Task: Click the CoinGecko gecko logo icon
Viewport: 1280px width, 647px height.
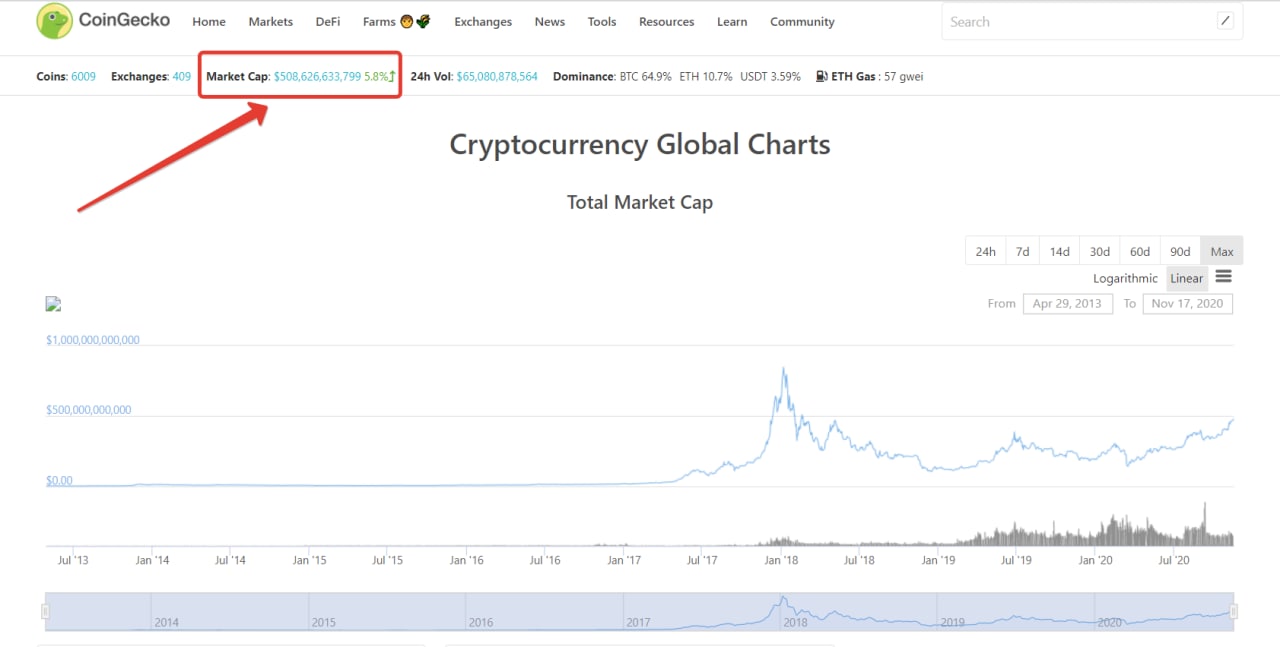Action: point(54,21)
